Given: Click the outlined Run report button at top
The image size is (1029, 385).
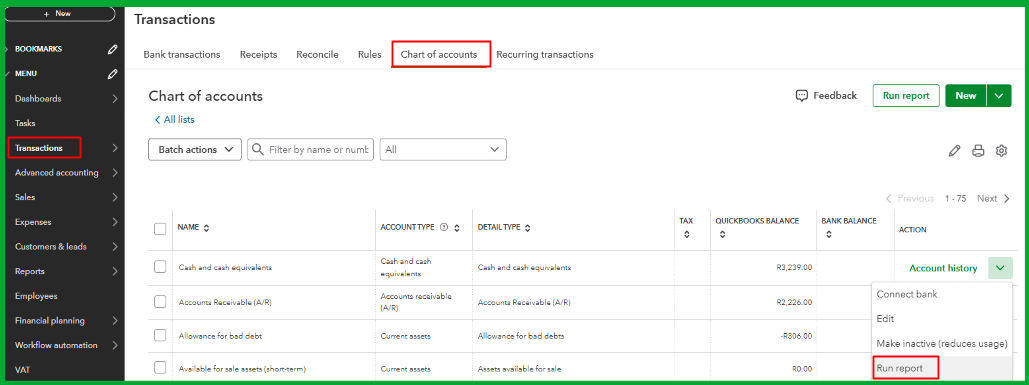Looking at the screenshot, I should (906, 96).
